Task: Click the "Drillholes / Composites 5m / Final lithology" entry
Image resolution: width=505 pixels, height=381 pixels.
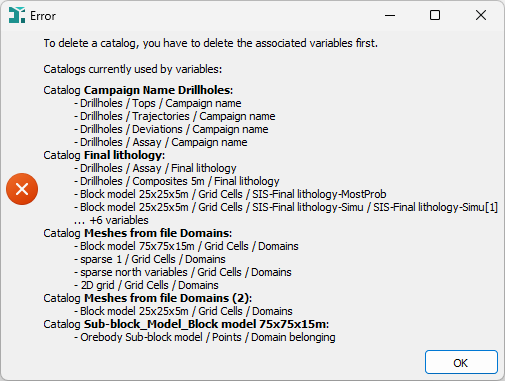Action: coord(177,181)
